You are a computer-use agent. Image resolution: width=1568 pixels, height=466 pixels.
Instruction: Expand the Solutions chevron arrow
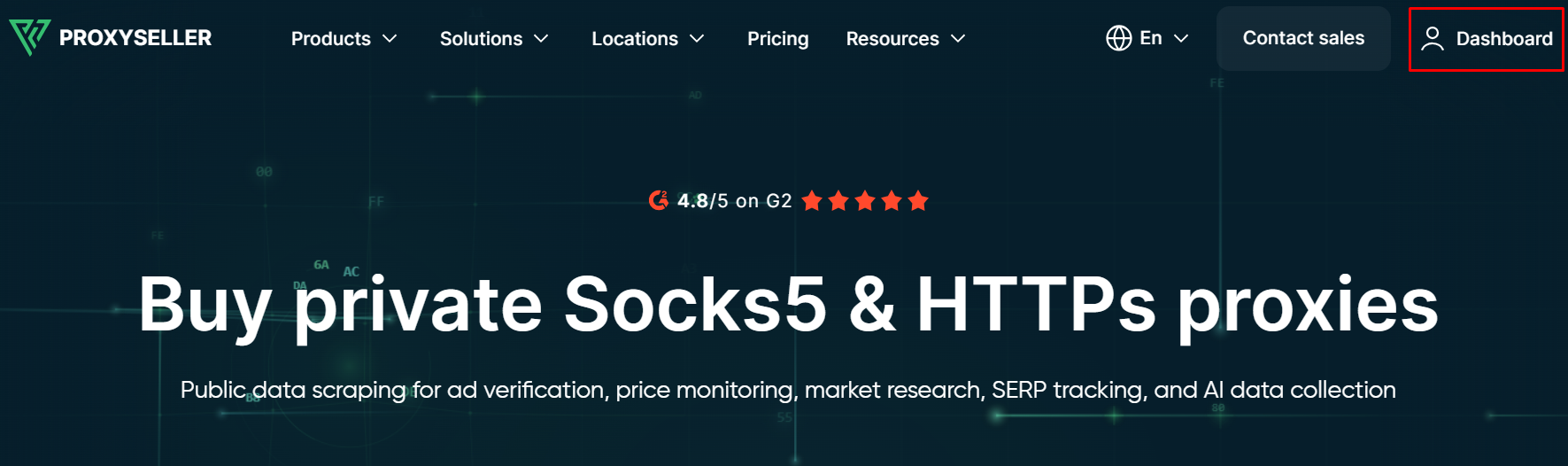pyautogui.click(x=542, y=39)
